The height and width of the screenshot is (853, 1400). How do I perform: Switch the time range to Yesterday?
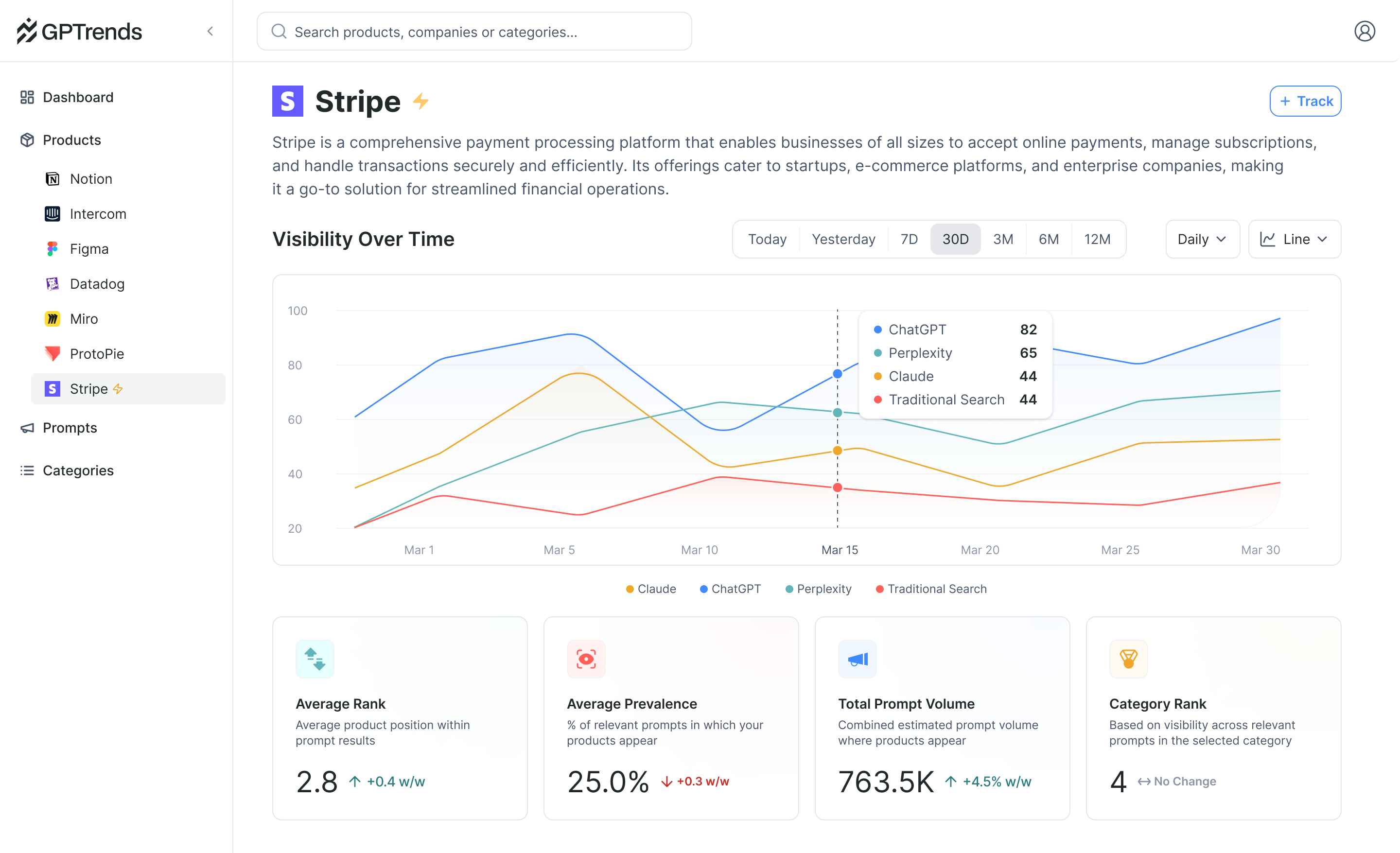click(x=843, y=239)
